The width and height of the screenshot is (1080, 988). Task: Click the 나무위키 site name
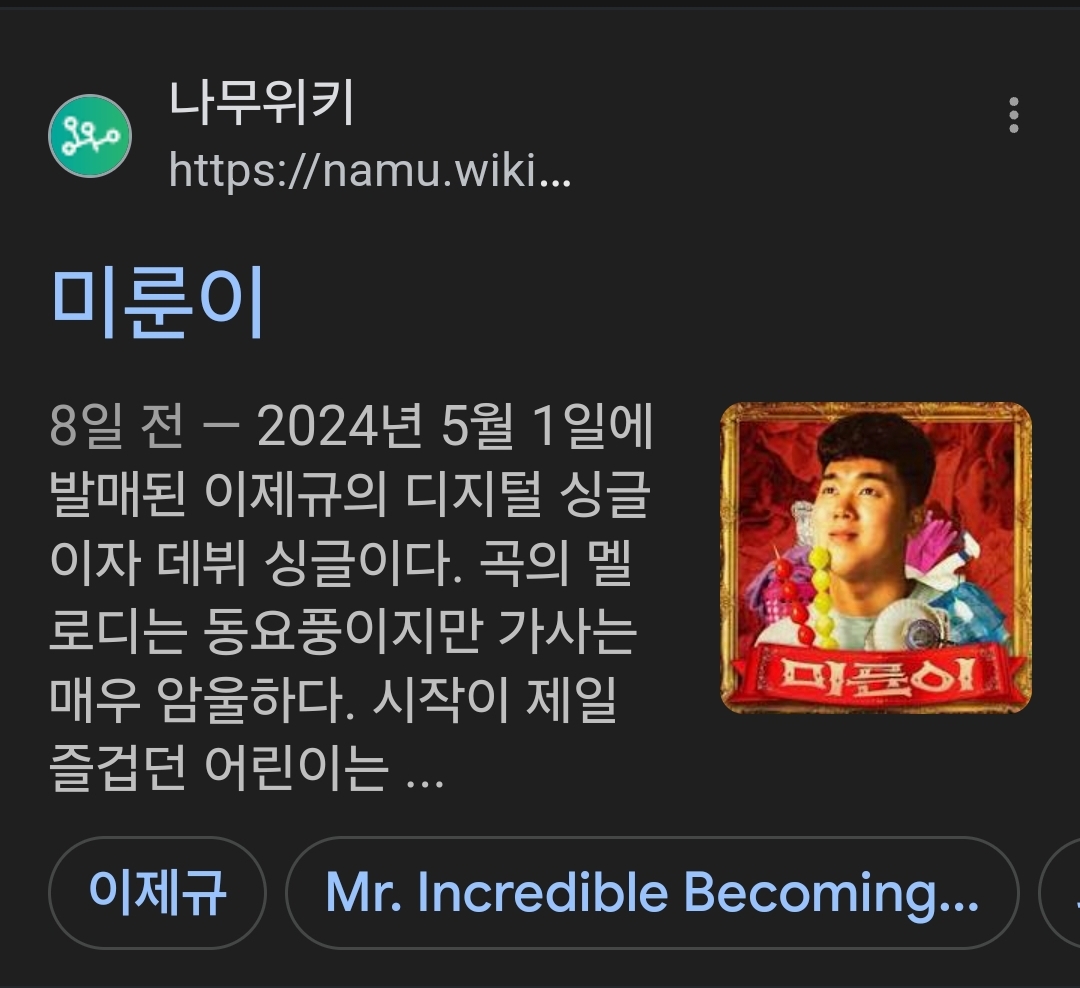tap(262, 102)
